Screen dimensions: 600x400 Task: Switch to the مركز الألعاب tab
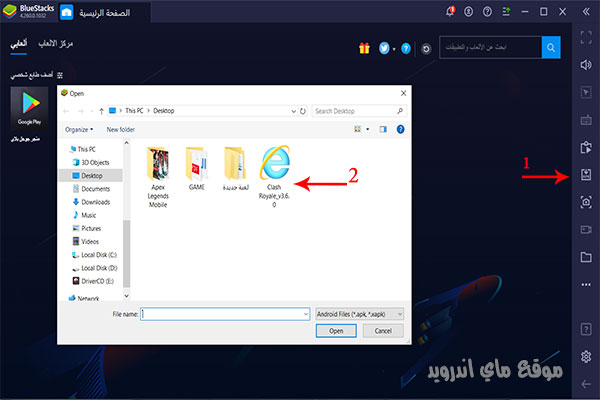pos(55,44)
